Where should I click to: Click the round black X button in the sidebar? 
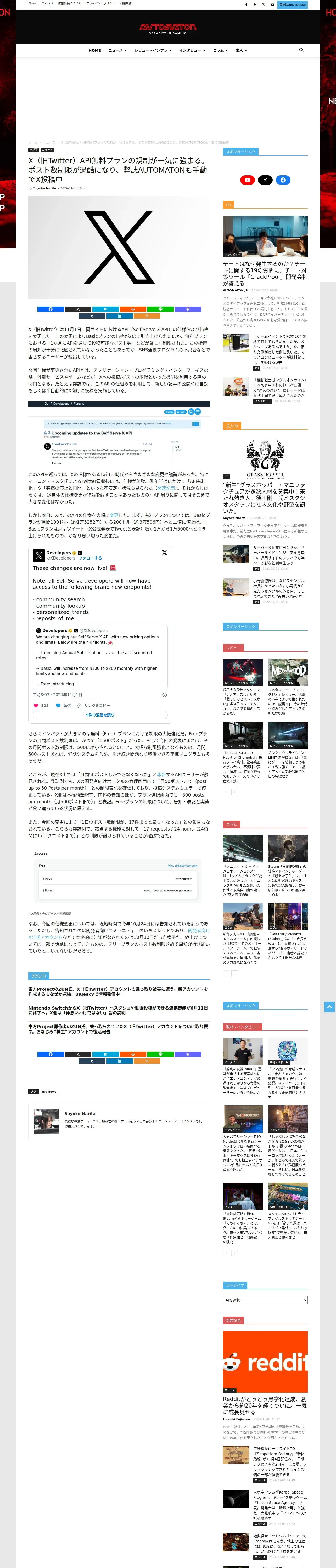coord(265,180)
